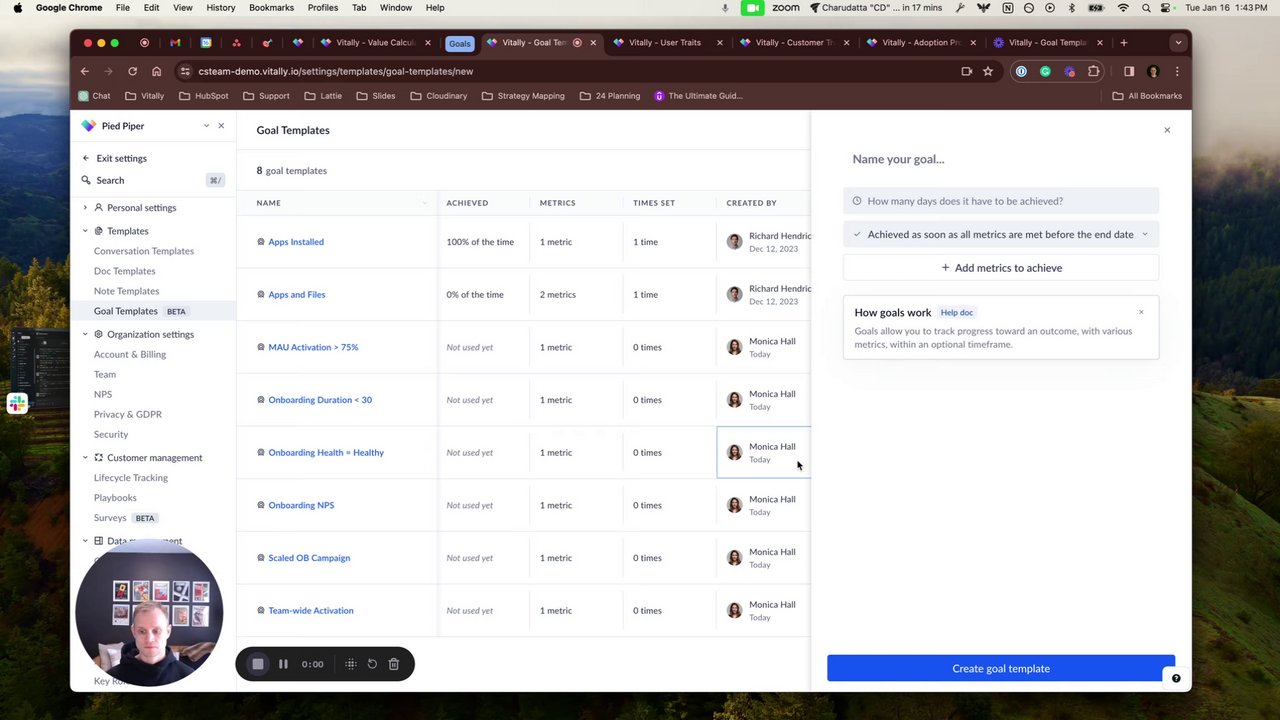Open Conversation Templates settings
1280x720 pixels.
click(x=144, y=251)
